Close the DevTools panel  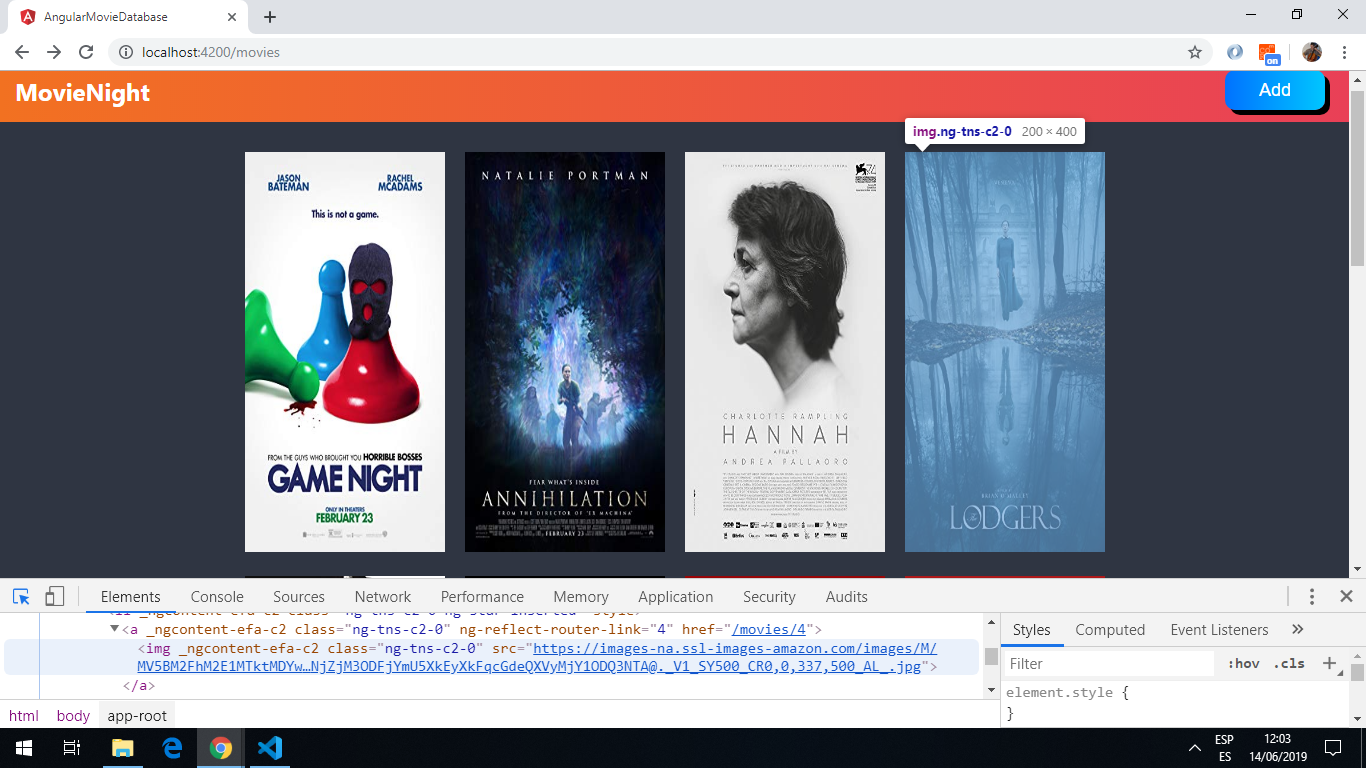1346,597
